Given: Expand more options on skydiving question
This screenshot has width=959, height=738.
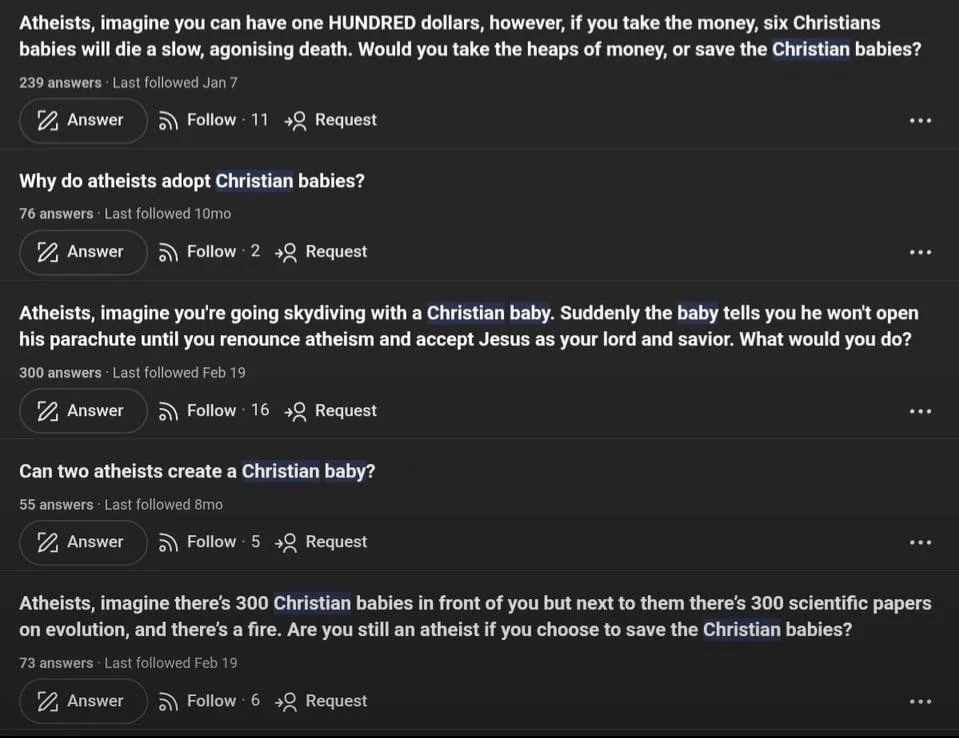Looking at the screenshot, I should [x=920, y=411].
